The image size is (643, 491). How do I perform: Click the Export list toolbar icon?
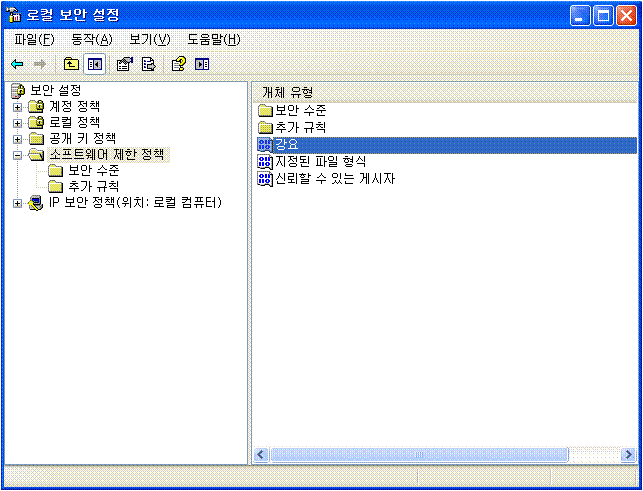click(x=149, y=64)
